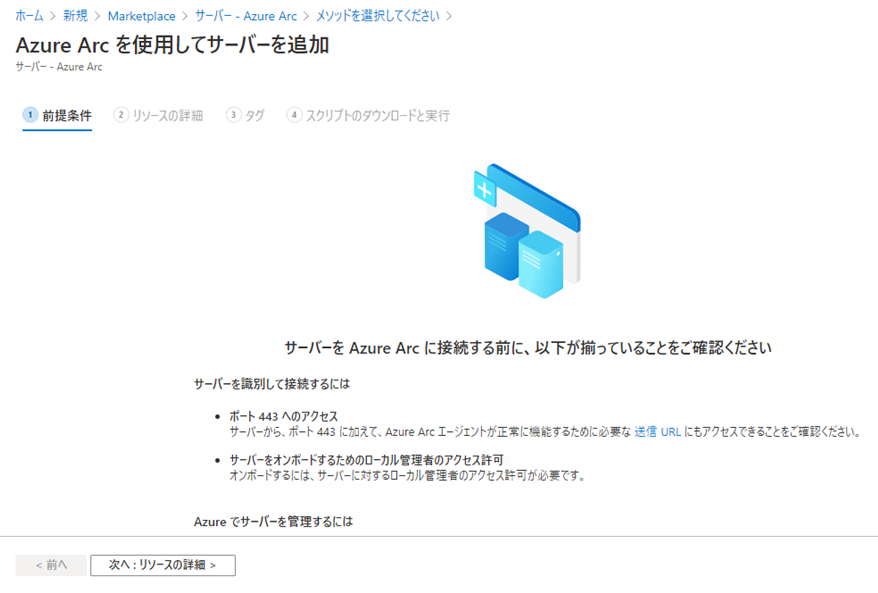Click heading サーバーを Azure Arc に接続する前に
This screenshot has height=593, width=878.
tap(528, 348)
